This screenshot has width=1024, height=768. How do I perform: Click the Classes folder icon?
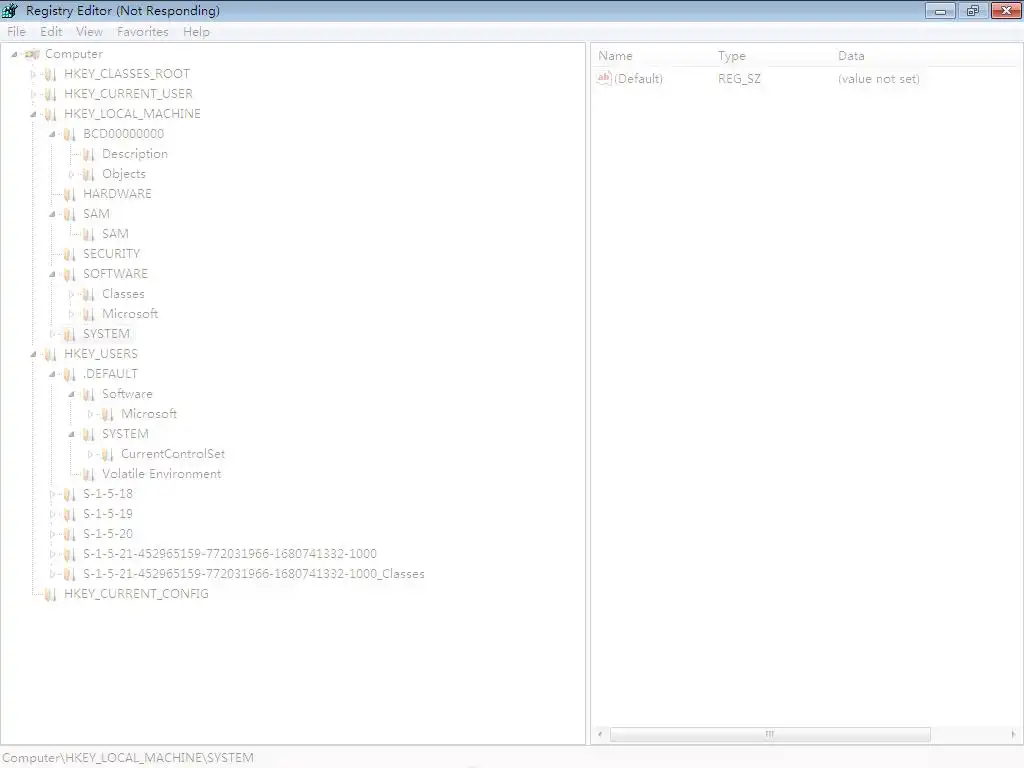[x=88, y=295]
